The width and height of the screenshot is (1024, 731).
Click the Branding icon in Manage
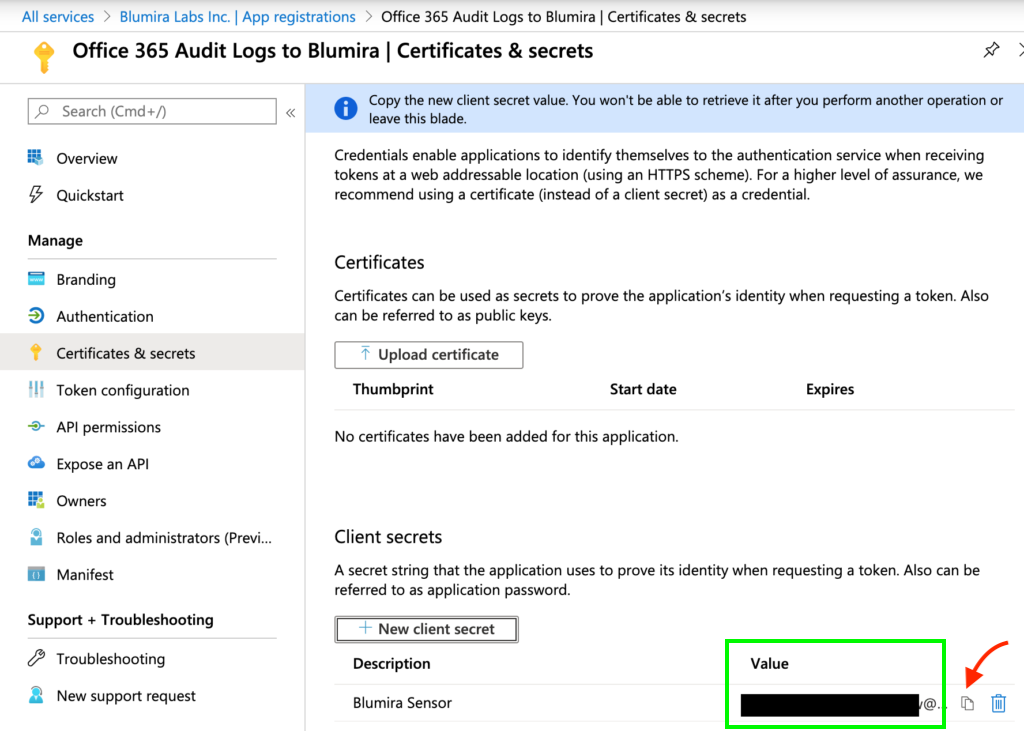coord(36,280)
